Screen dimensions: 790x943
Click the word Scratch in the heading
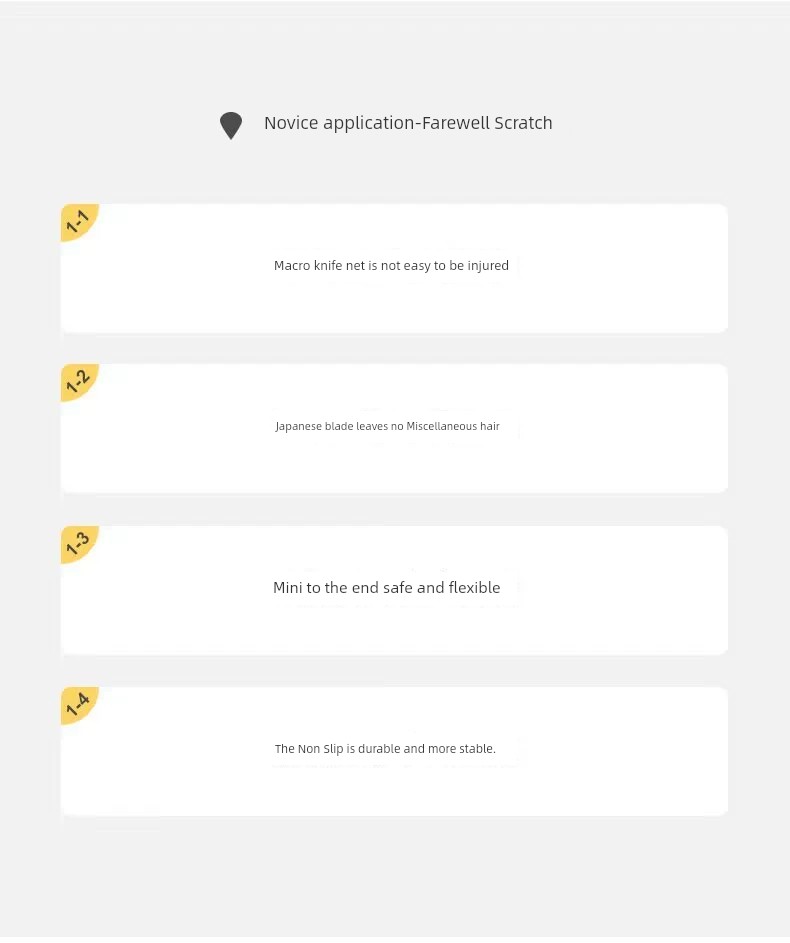tap(523, 123)
